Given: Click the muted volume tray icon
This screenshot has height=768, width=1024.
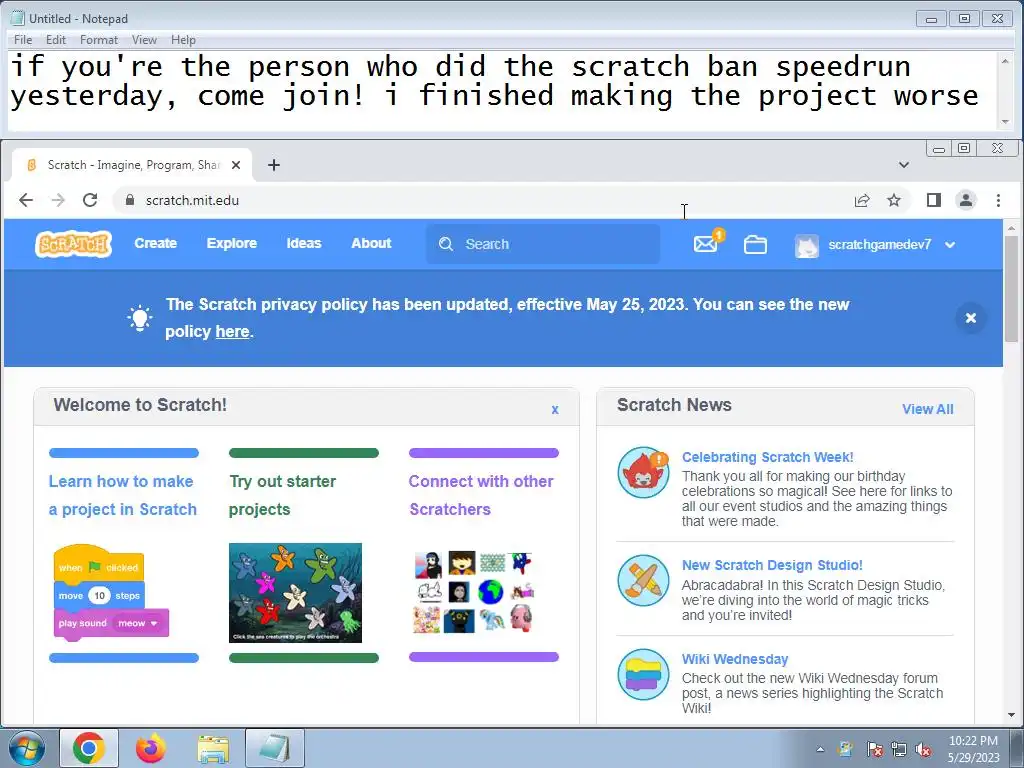Looking at the screenshot, I should pos(923,750).
